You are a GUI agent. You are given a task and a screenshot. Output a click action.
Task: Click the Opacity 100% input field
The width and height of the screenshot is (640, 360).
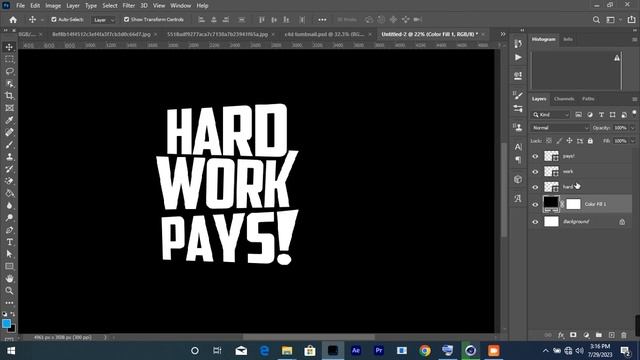[x=620, y=128]
